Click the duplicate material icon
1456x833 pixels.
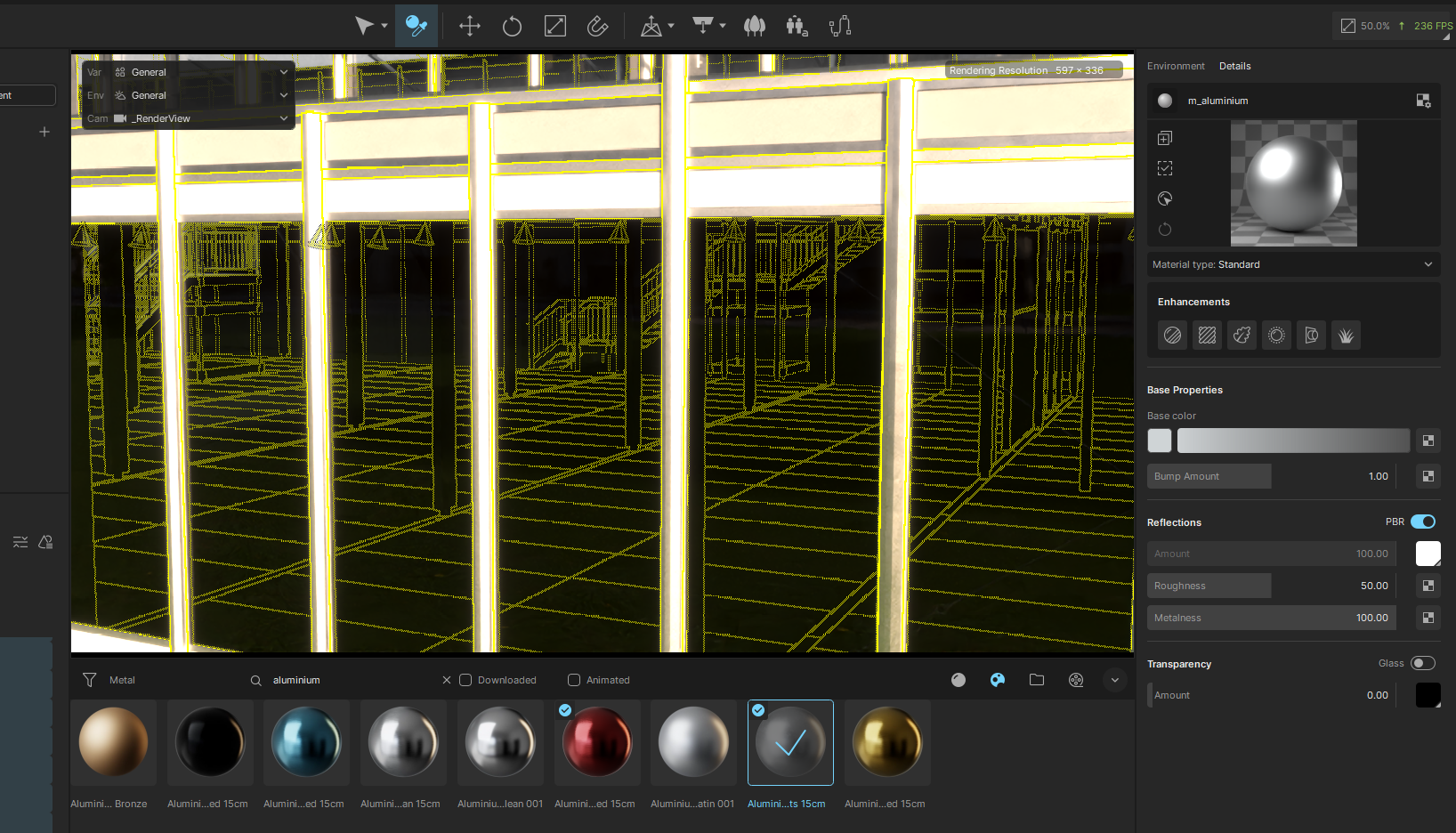(1165, 138)
